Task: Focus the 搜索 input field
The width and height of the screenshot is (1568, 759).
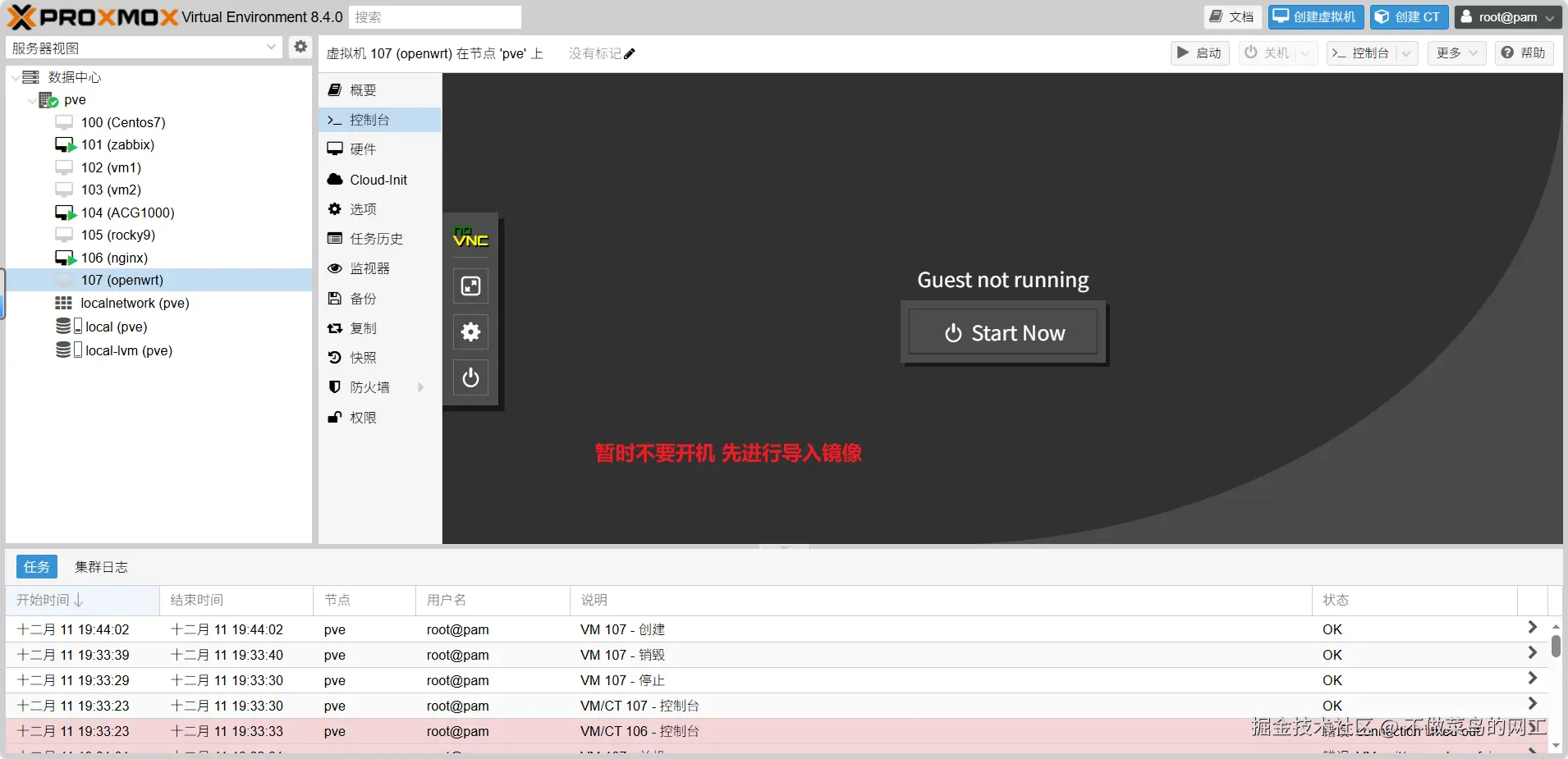Action: (435, 17)
